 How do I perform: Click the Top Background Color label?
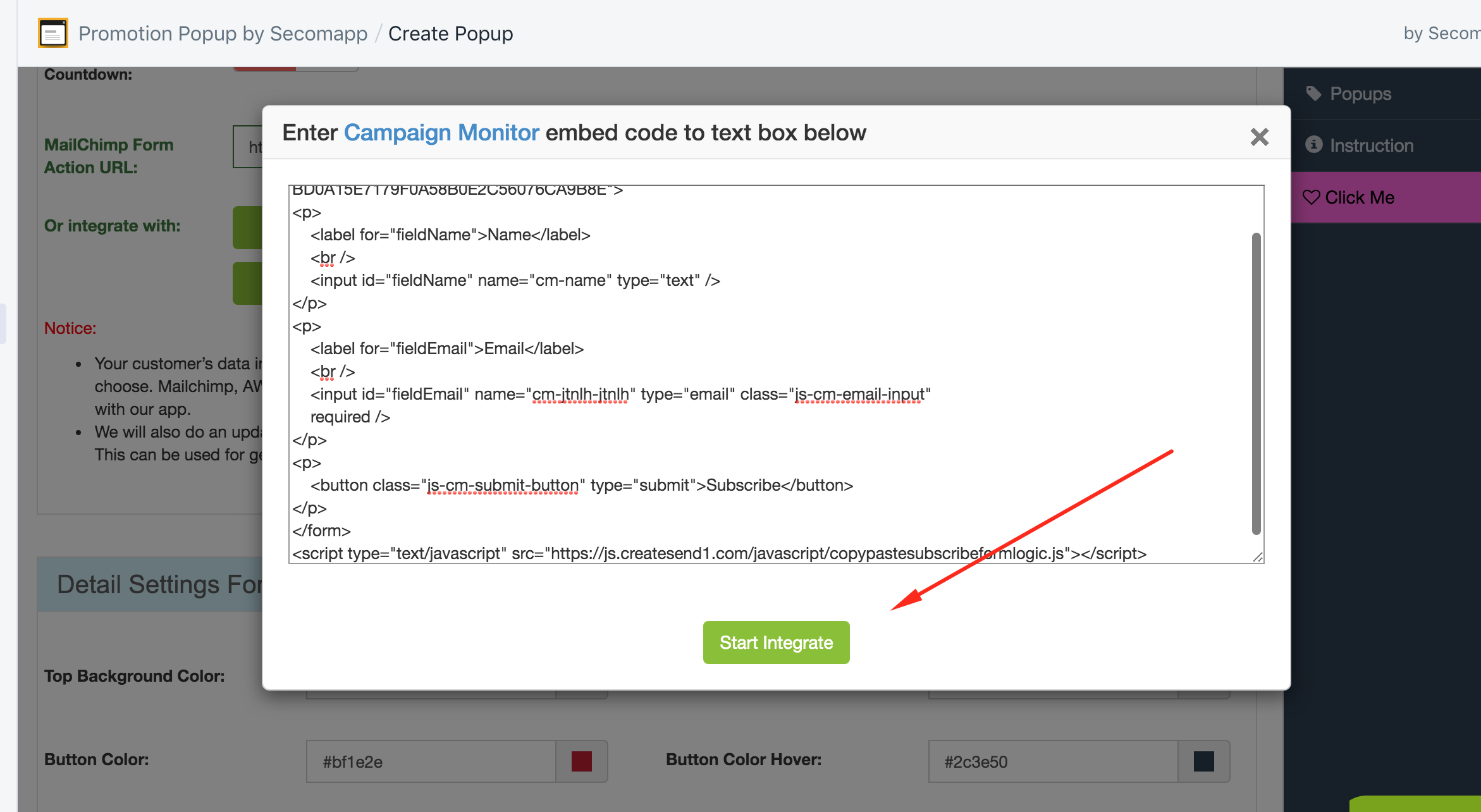pyautogui.click(x=135, y=676)
